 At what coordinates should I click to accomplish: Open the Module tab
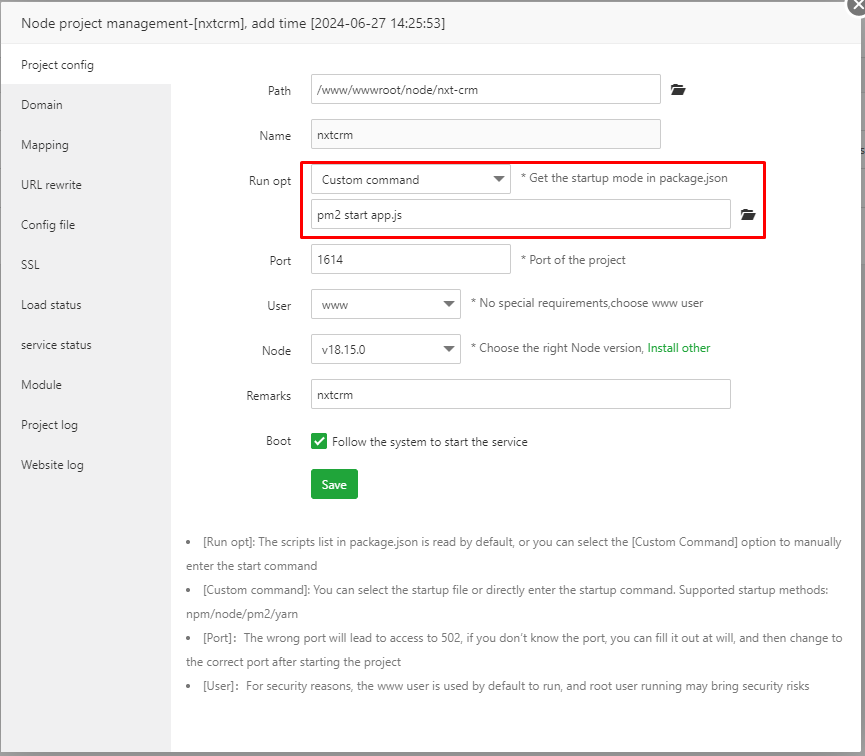pyautogui.click(x=41, y=385)
